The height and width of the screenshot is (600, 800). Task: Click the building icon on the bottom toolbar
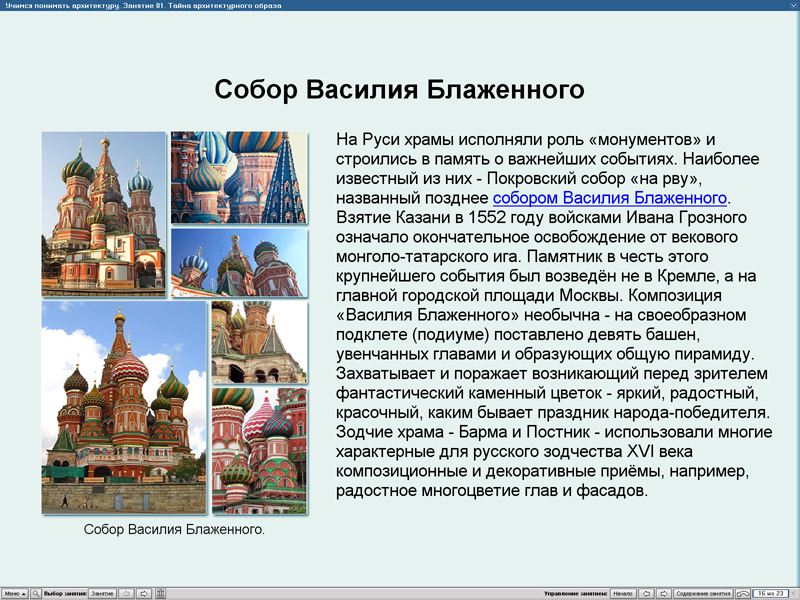point(160,593)
